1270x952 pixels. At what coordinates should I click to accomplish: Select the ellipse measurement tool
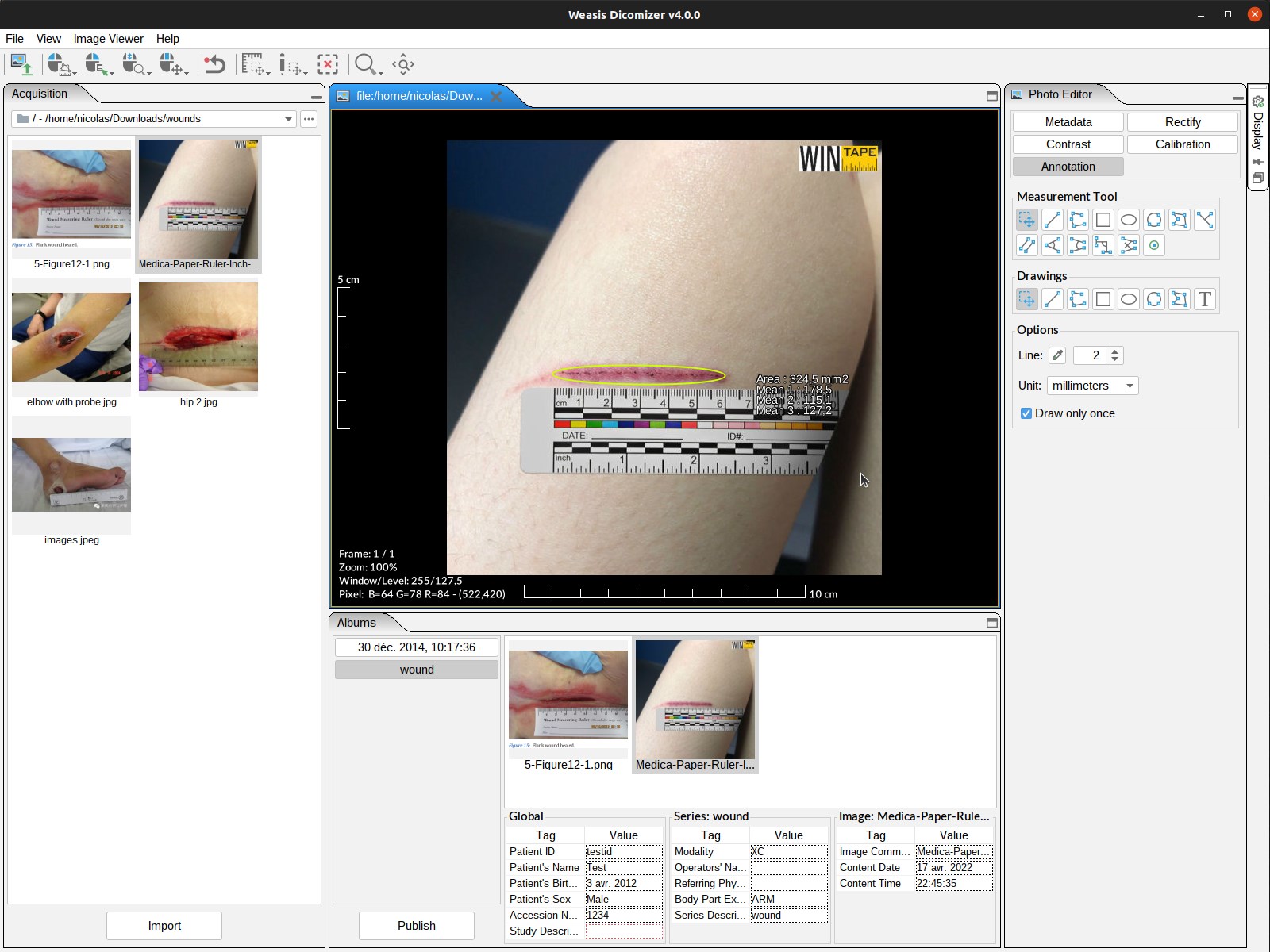point(1128,220)
